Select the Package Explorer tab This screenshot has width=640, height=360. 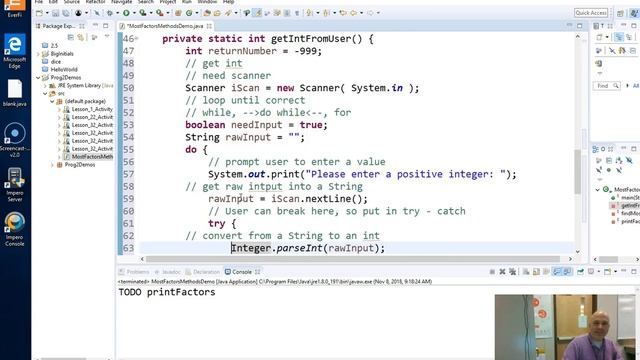(59, 26)
